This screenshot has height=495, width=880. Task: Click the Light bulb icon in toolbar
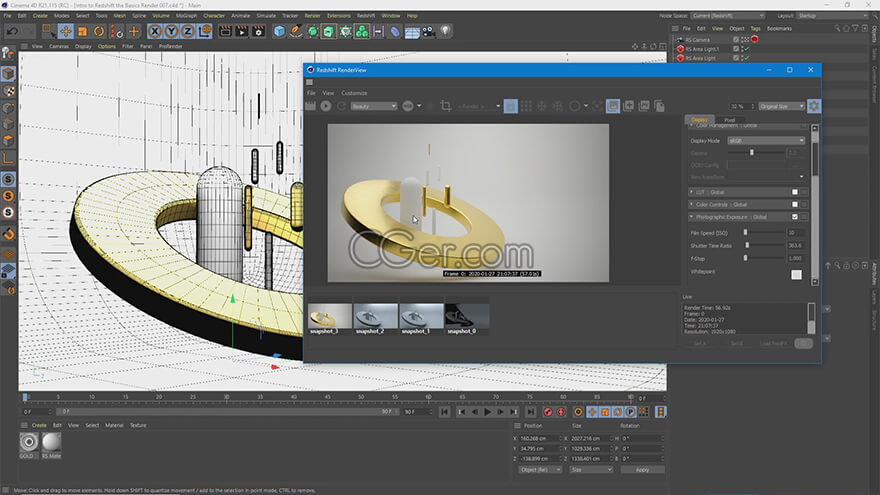coord(445,31)
